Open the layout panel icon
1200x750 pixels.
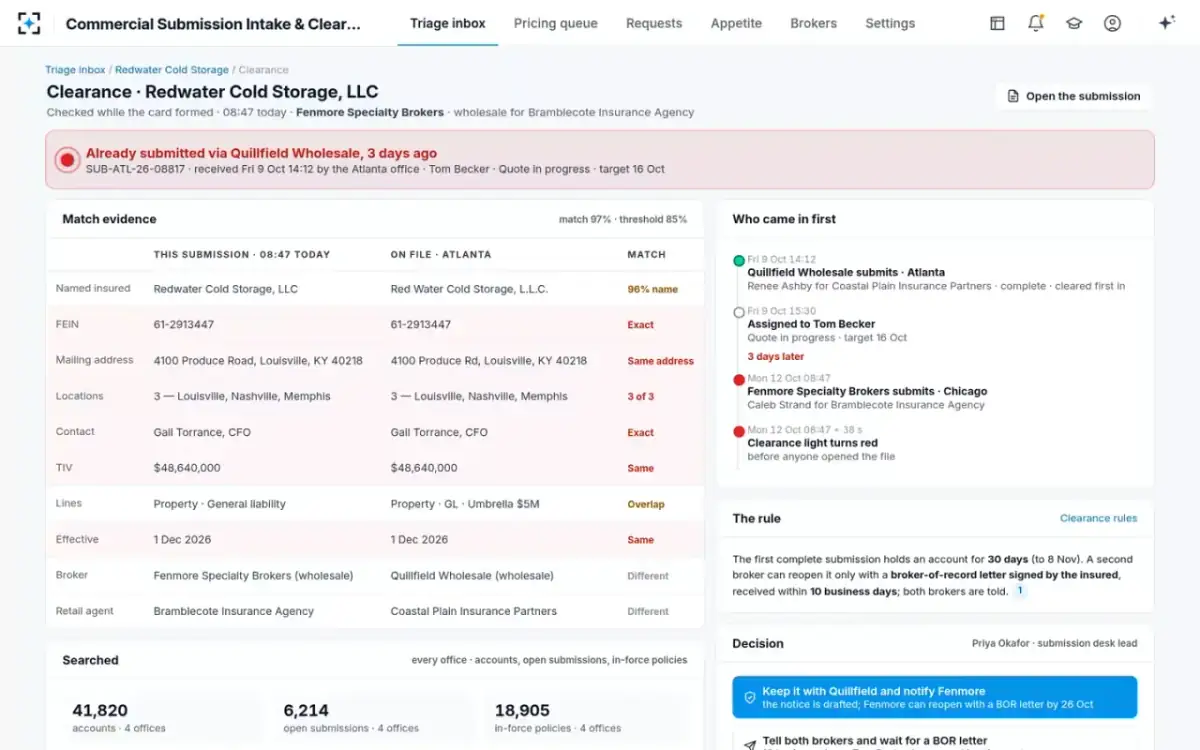tap(997, 23)
